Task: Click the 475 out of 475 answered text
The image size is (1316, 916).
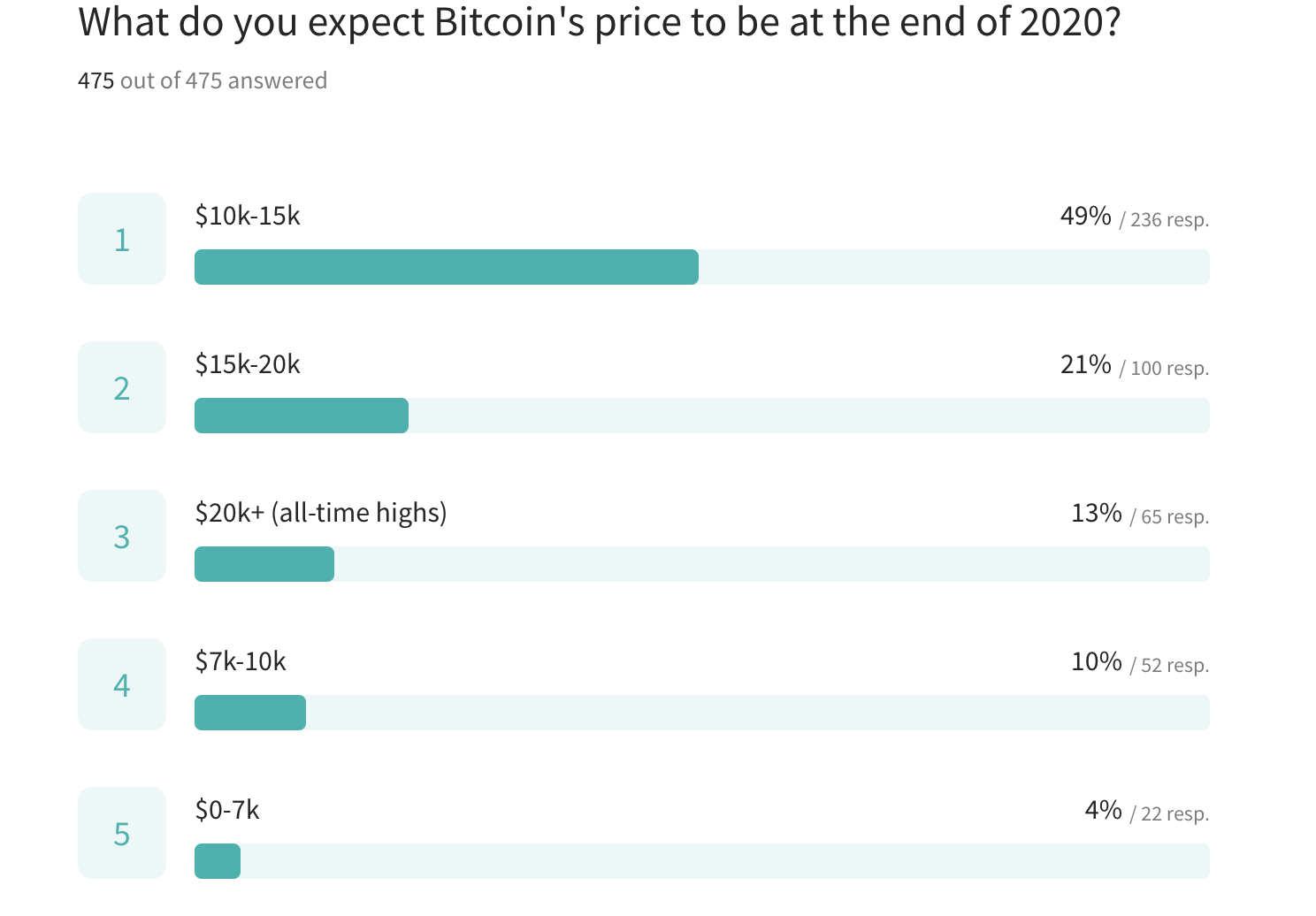Action: (x=203, y=80)
